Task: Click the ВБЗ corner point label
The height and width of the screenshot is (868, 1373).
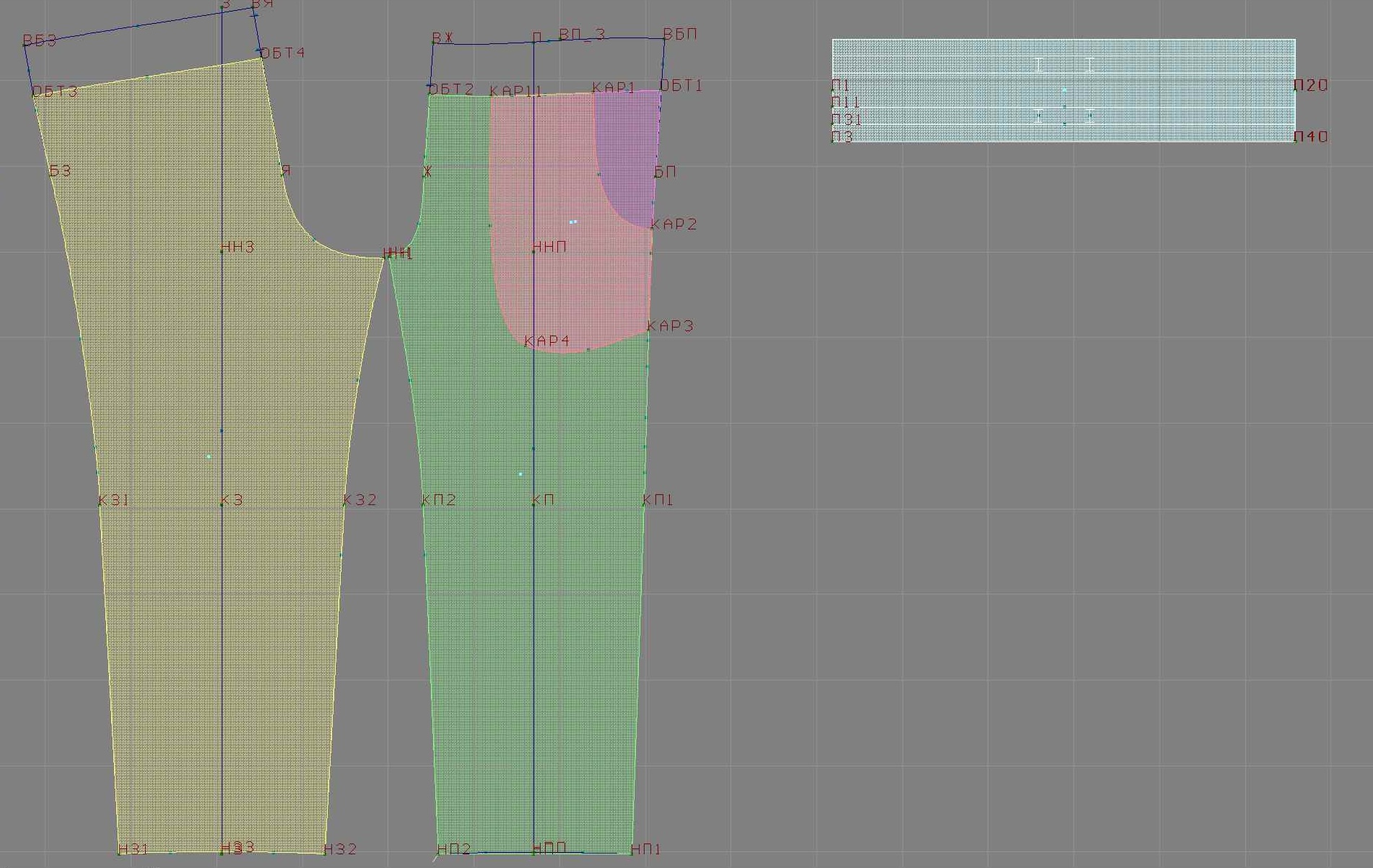Action: [39, 40]
